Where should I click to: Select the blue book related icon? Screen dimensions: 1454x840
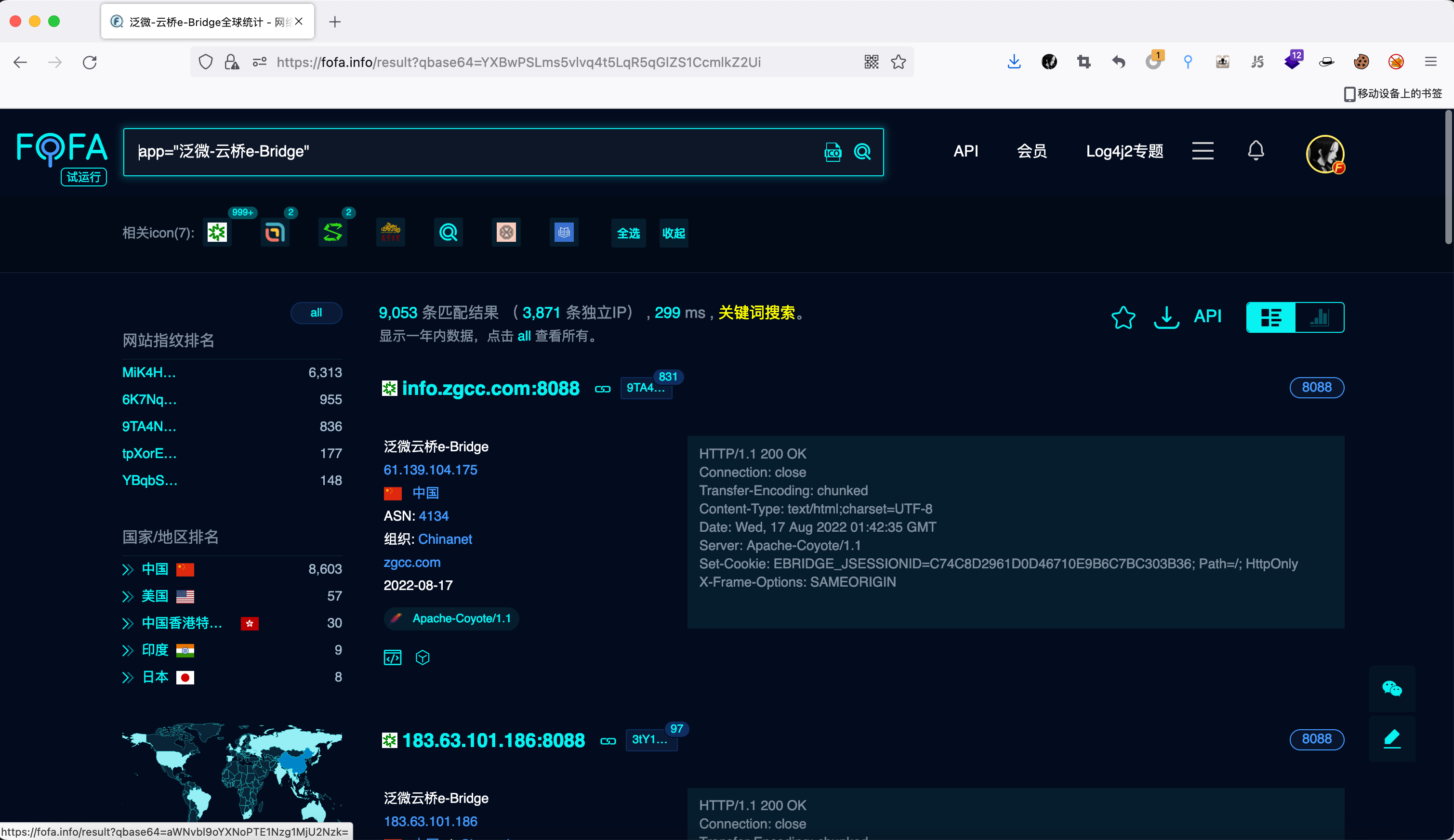click(x=564, y=233)
